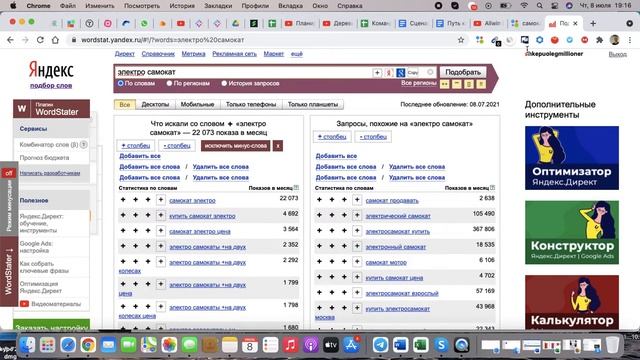Expand the vertical WordStater side tab
This screenshot has height=360, width=640.
point(9,271)
